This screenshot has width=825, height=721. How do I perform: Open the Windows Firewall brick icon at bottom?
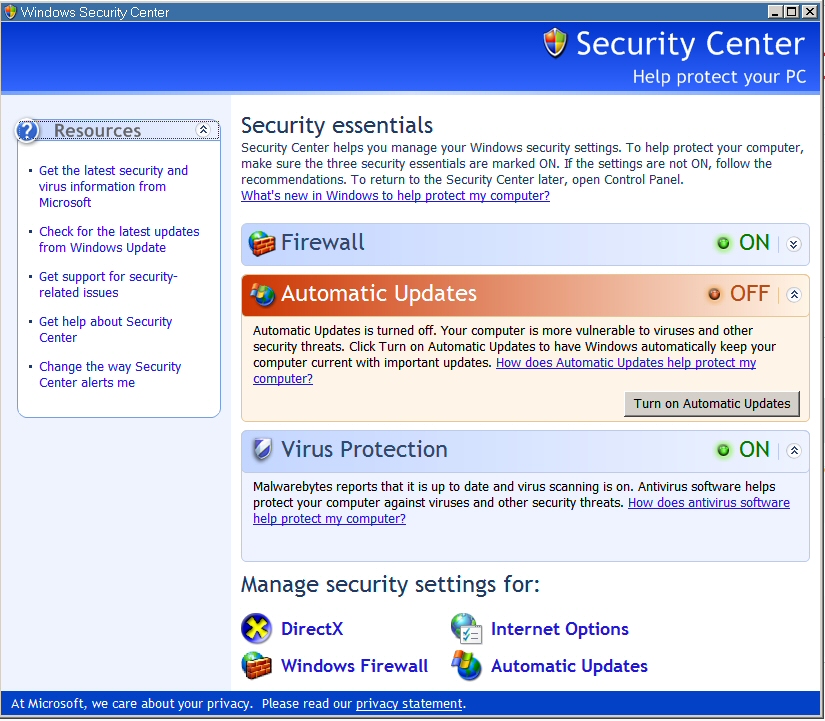coord(256,666)
